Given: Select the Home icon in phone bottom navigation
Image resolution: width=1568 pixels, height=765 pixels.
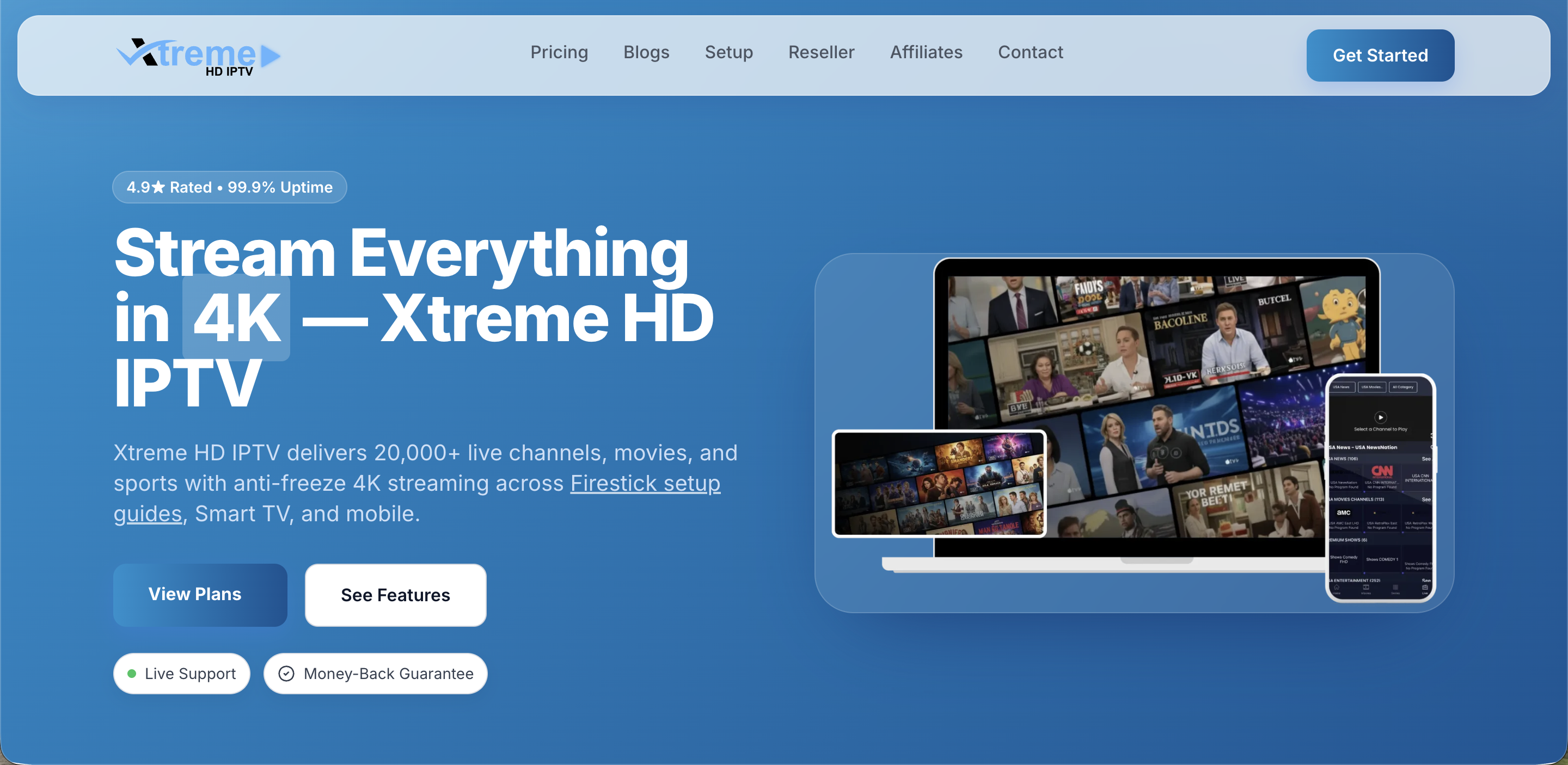Looking at the screenshot, I should [x=1337, y=587].
